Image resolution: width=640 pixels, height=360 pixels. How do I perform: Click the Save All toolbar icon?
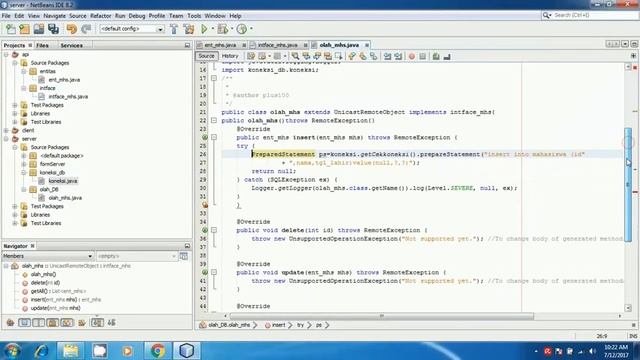53,29
